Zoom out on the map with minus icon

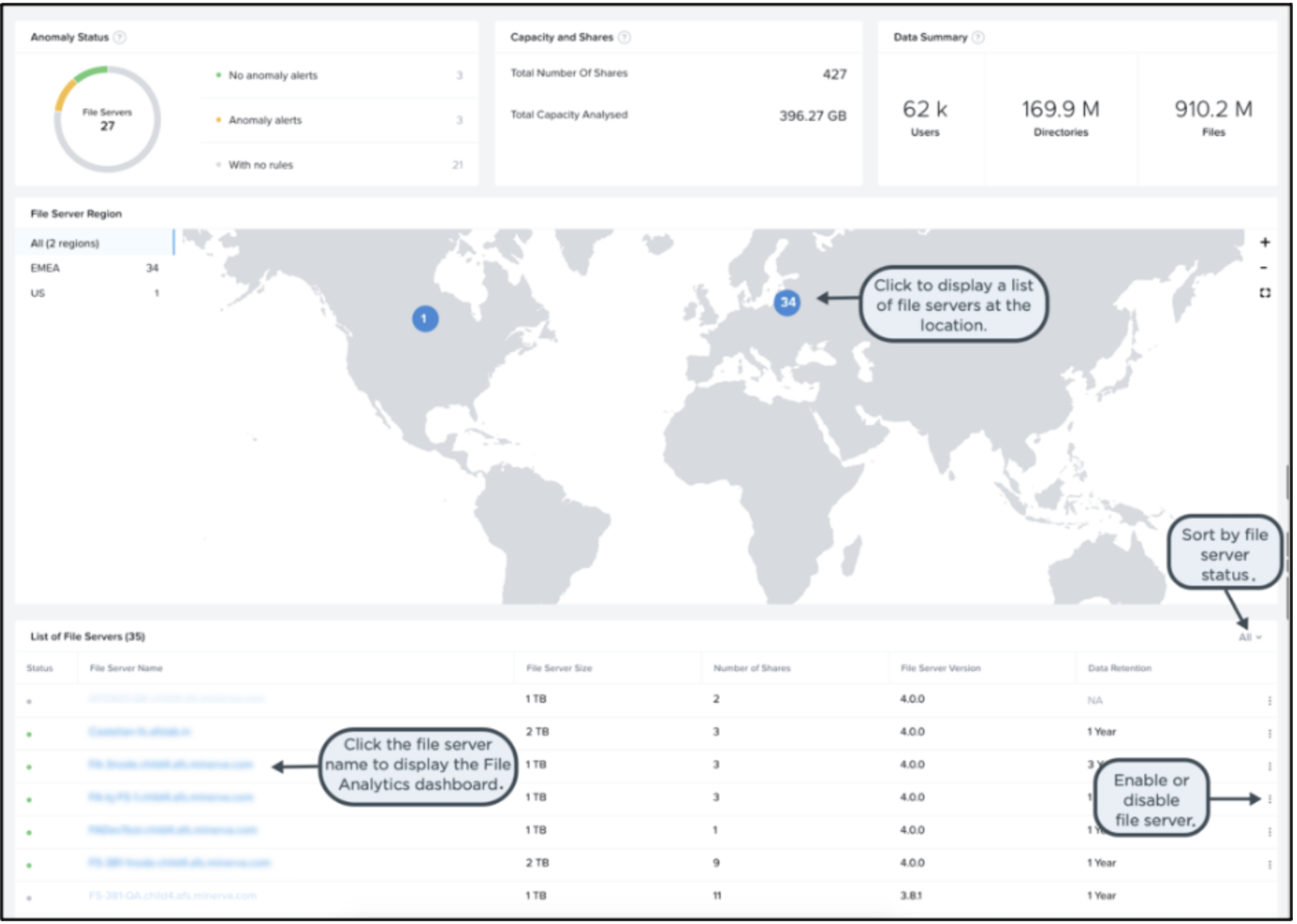tap(1264, 268)
